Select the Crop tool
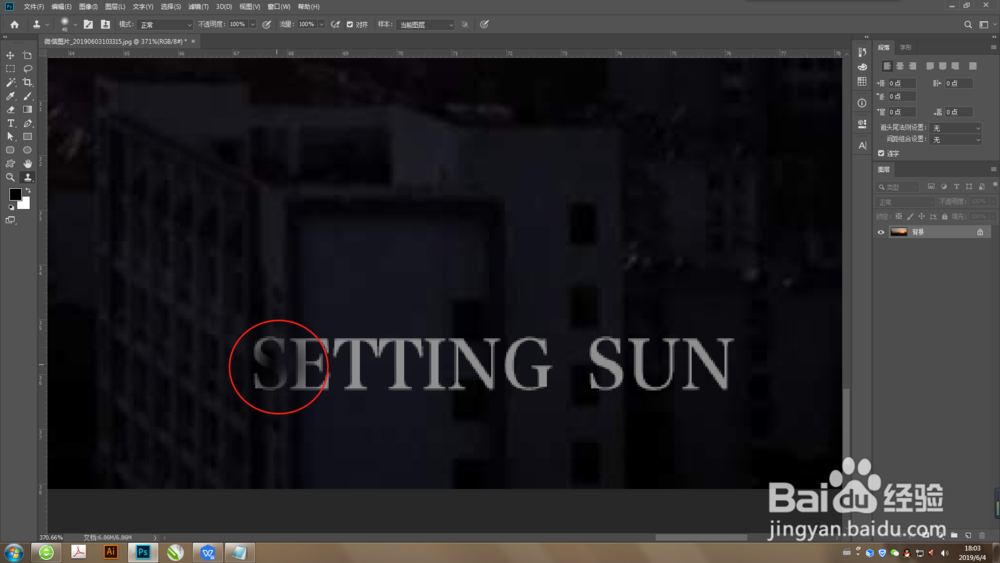Screen dimensions: 1000x563 pyautogui.click(x=27, y=82)
